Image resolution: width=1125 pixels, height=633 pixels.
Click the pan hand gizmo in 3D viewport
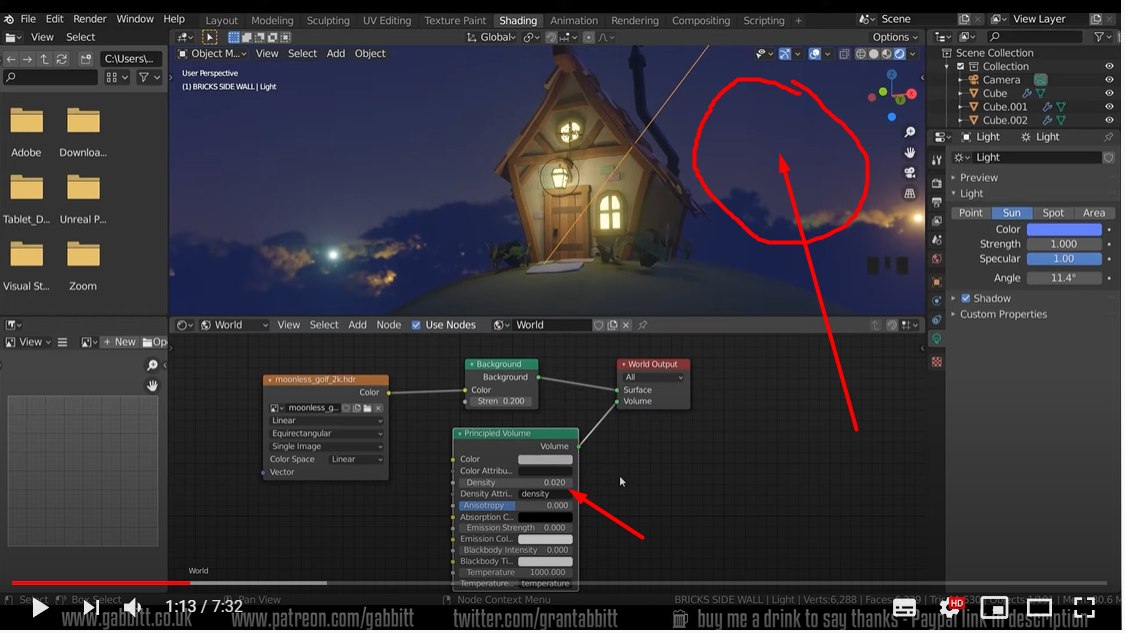[910, 152]
